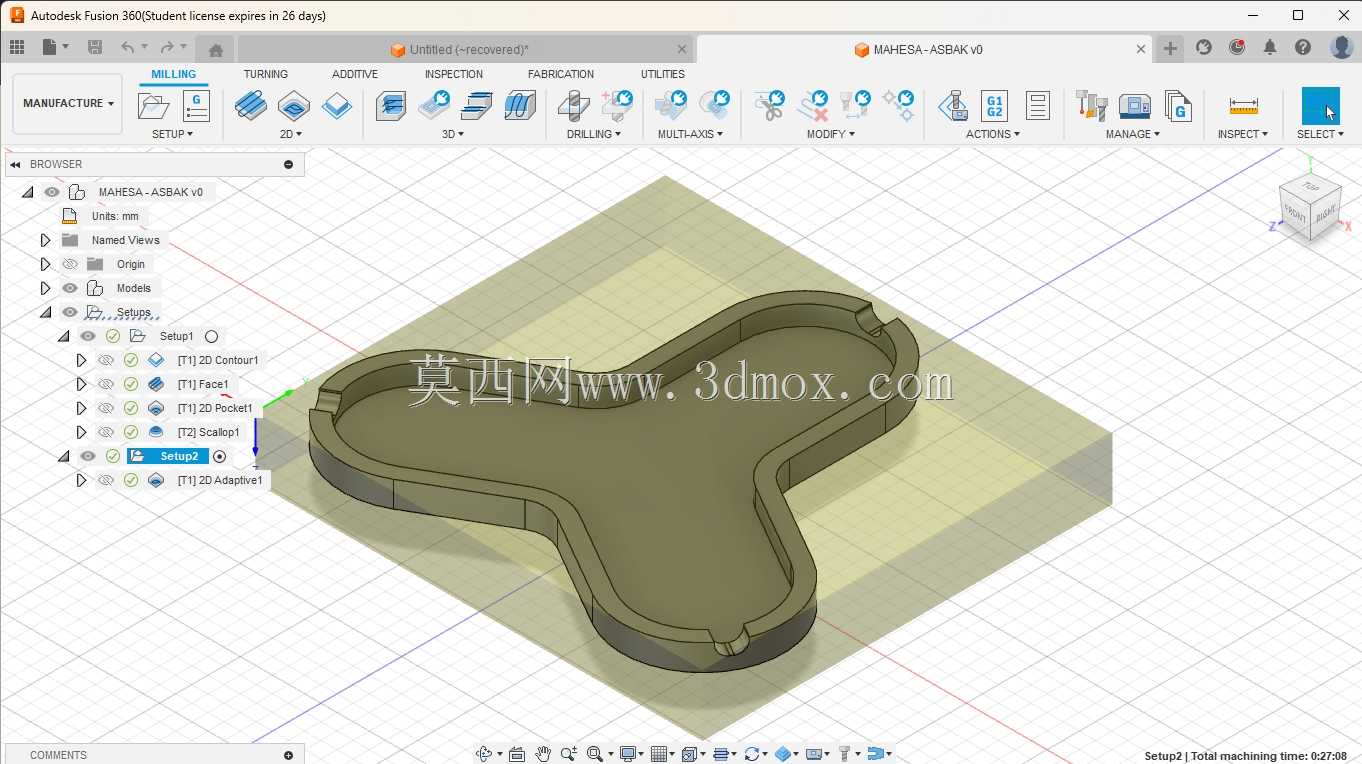
Task: Open the Post Library icon in Manage
Action: click(x=1177, y=105)
